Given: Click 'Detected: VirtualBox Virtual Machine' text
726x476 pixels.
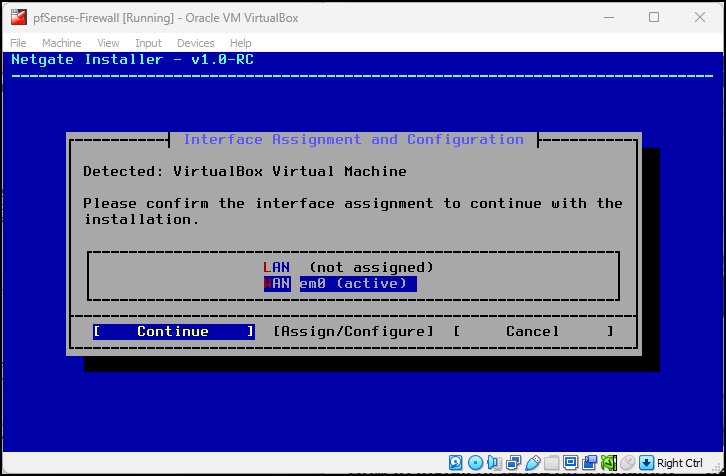Looking at the screenshot, I should 245,171.
